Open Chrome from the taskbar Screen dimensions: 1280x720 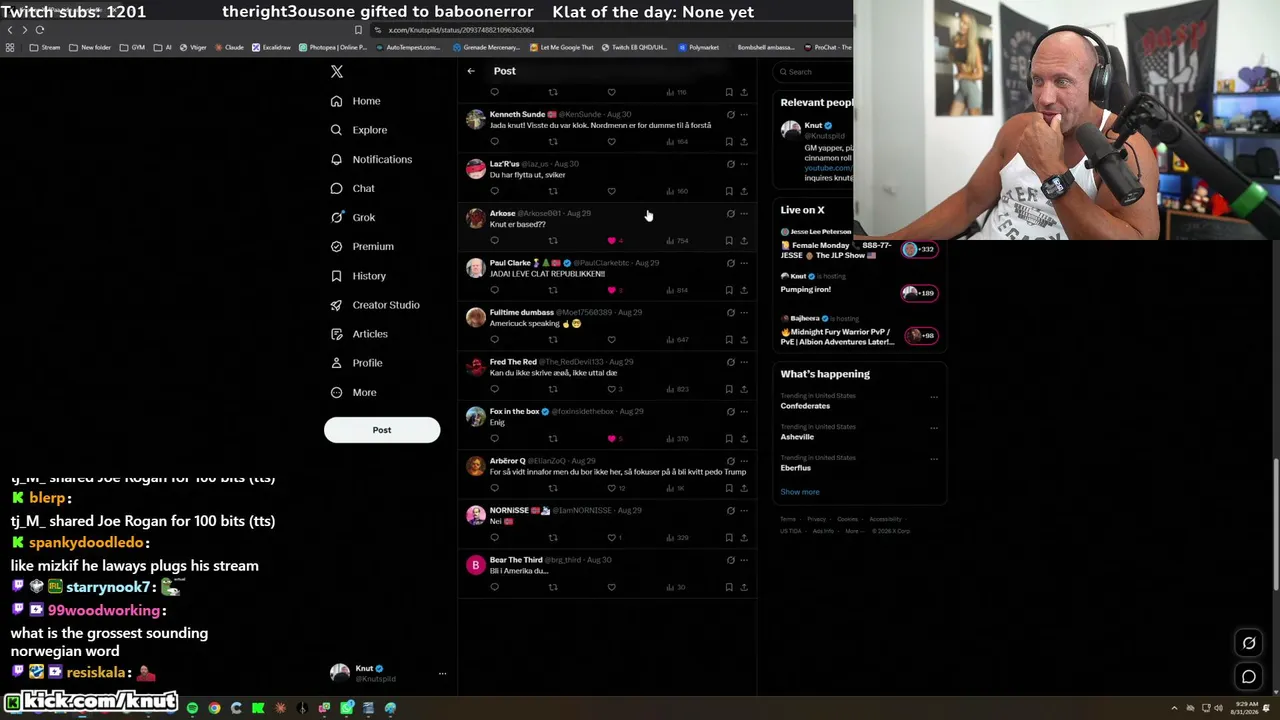point(214,708)
